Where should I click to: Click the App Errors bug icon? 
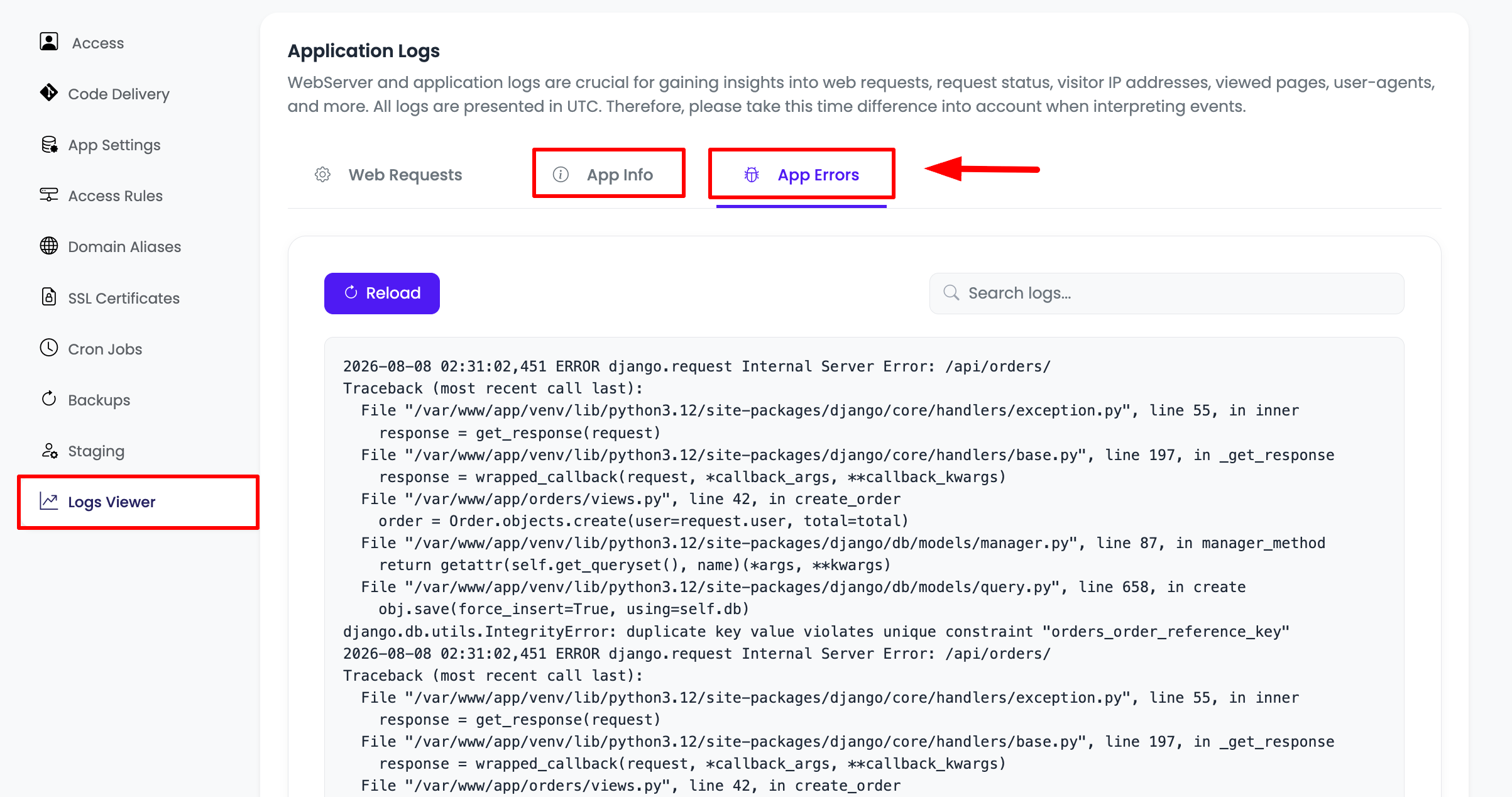[x=752, y=174]
